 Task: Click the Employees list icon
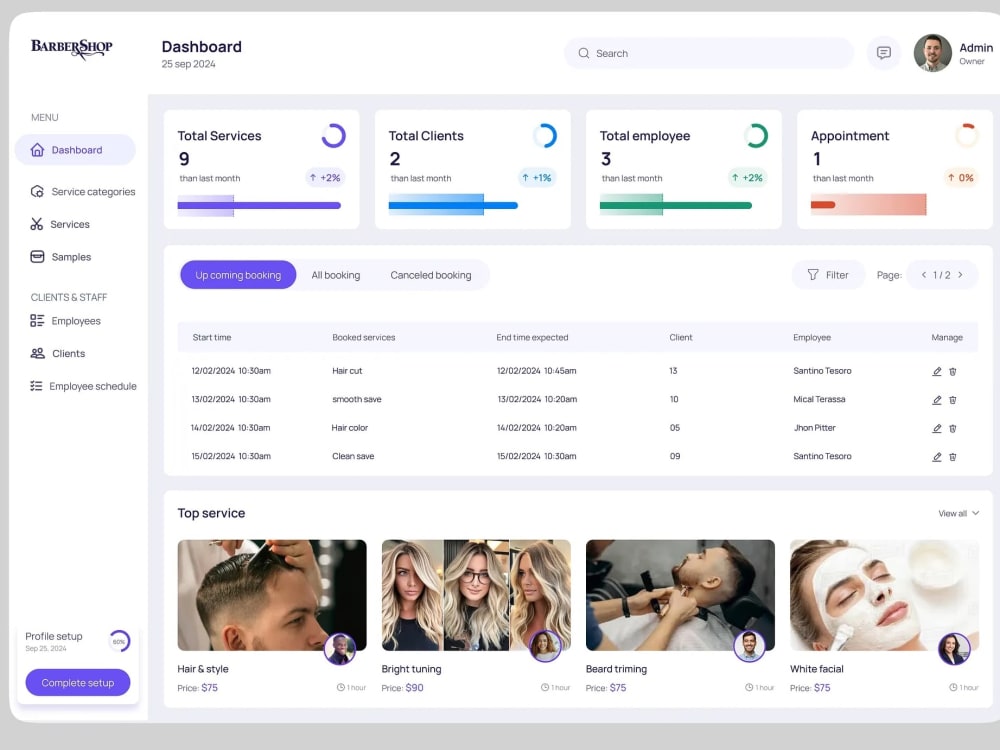(x=37, y=321)
